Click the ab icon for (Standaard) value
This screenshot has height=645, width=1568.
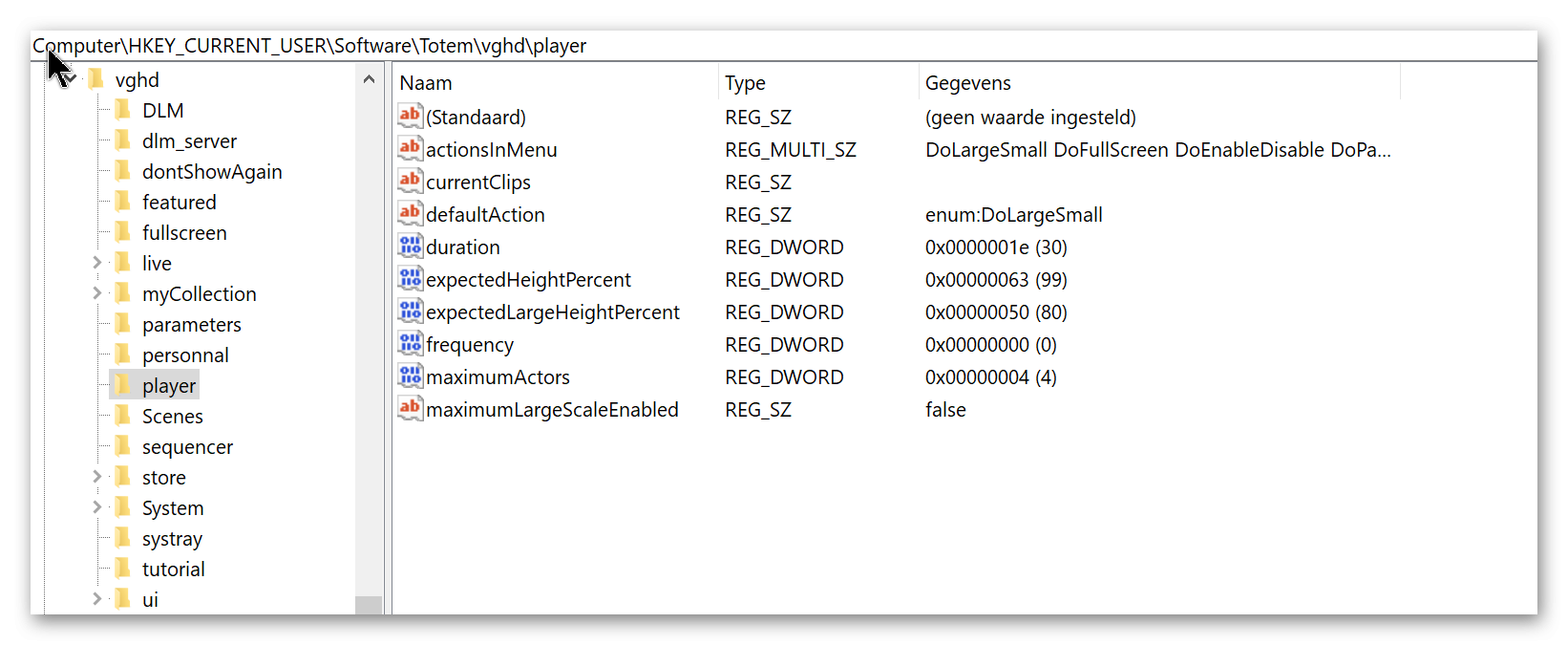click(x=410, y=116)
